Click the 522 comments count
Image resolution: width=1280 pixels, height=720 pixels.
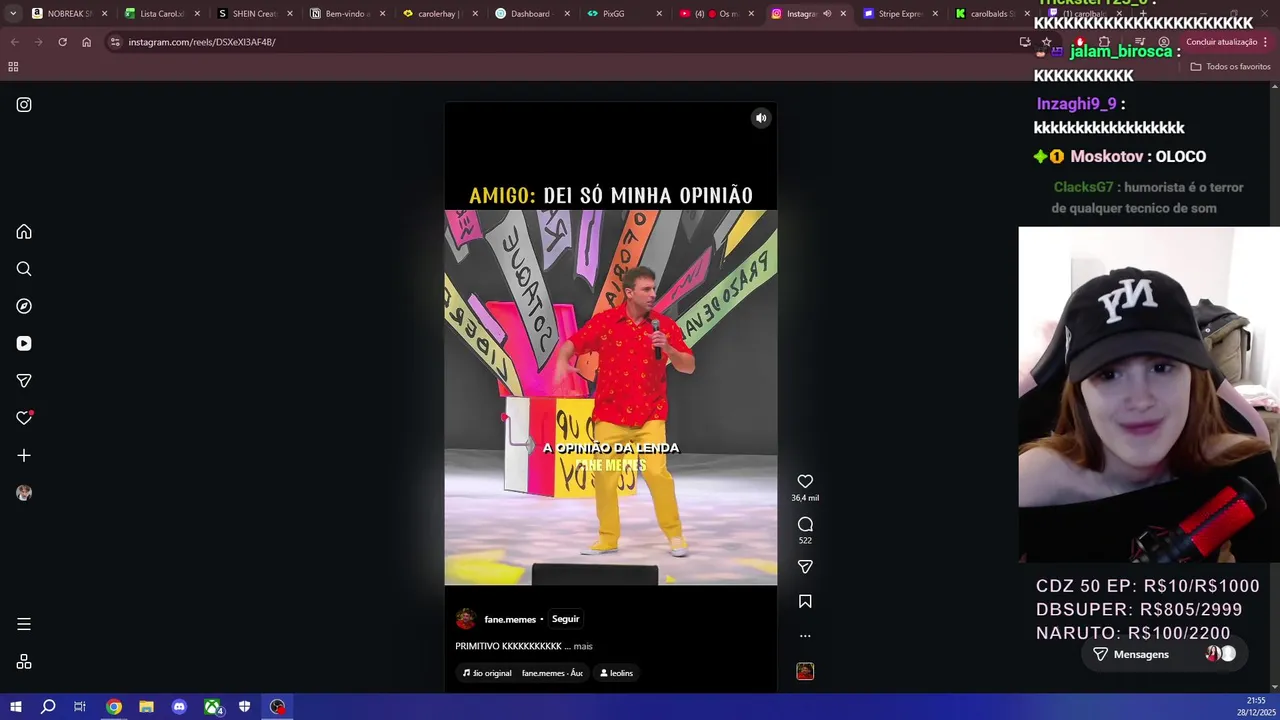coord(805,541)
